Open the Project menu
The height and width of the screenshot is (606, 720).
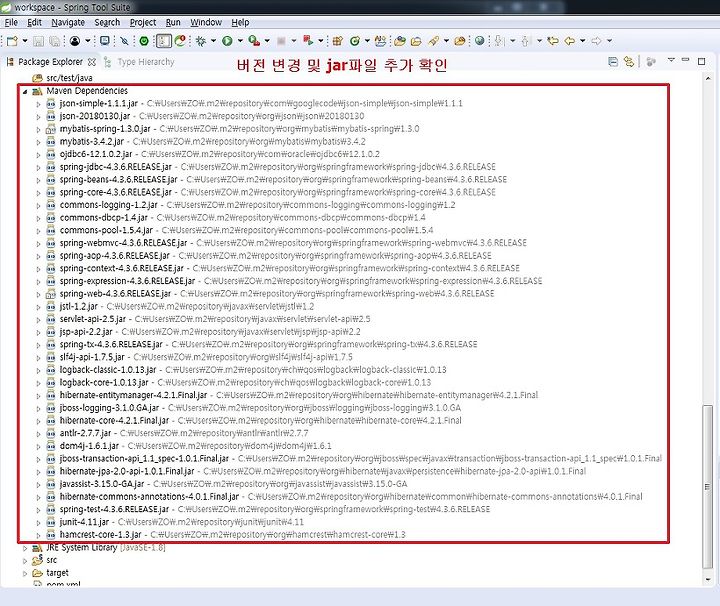click(x=143, y=22)
